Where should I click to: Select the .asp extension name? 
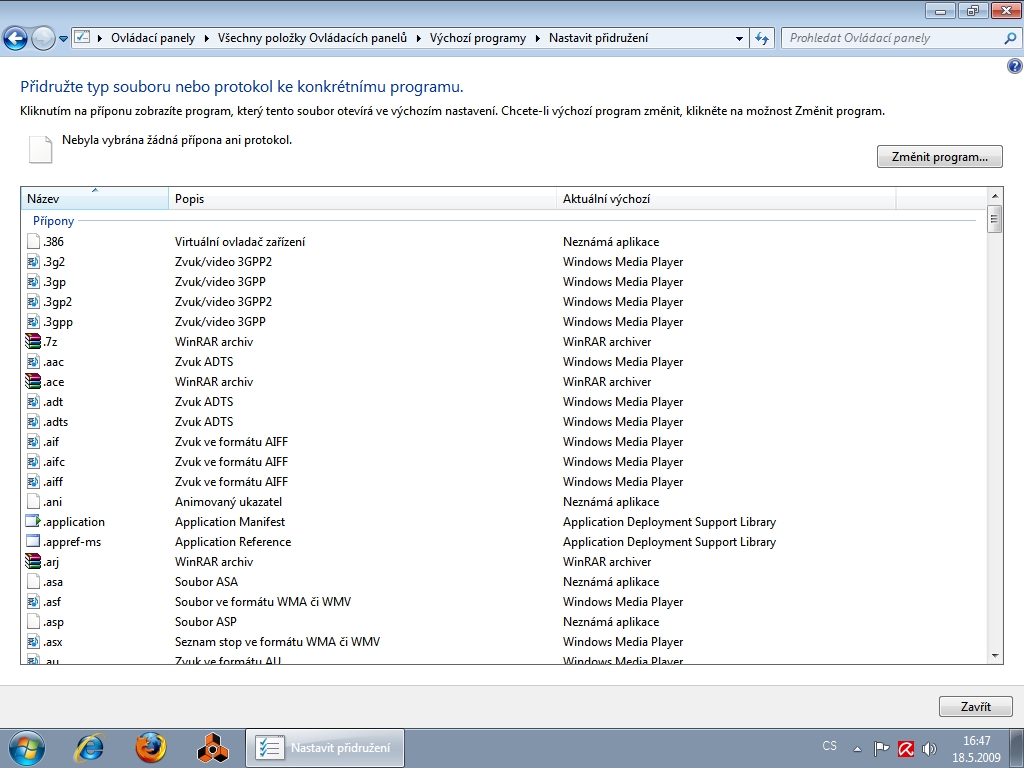point(54,622)
